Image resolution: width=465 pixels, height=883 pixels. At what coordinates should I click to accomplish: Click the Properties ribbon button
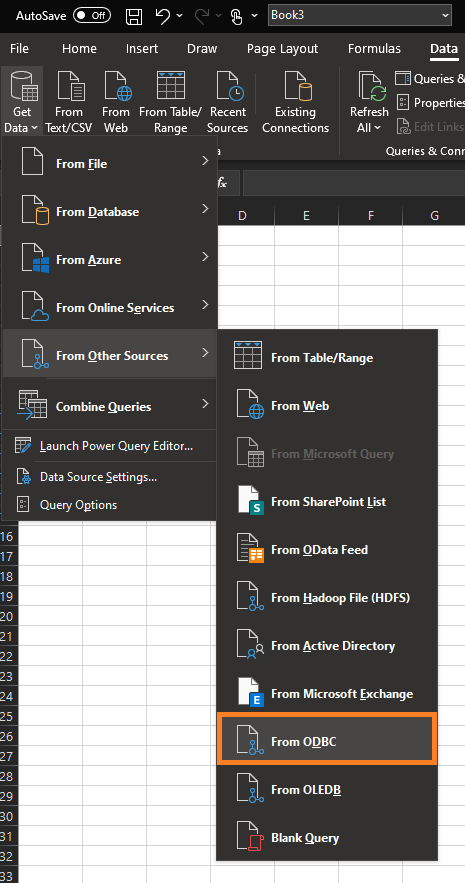coord(431,102)
